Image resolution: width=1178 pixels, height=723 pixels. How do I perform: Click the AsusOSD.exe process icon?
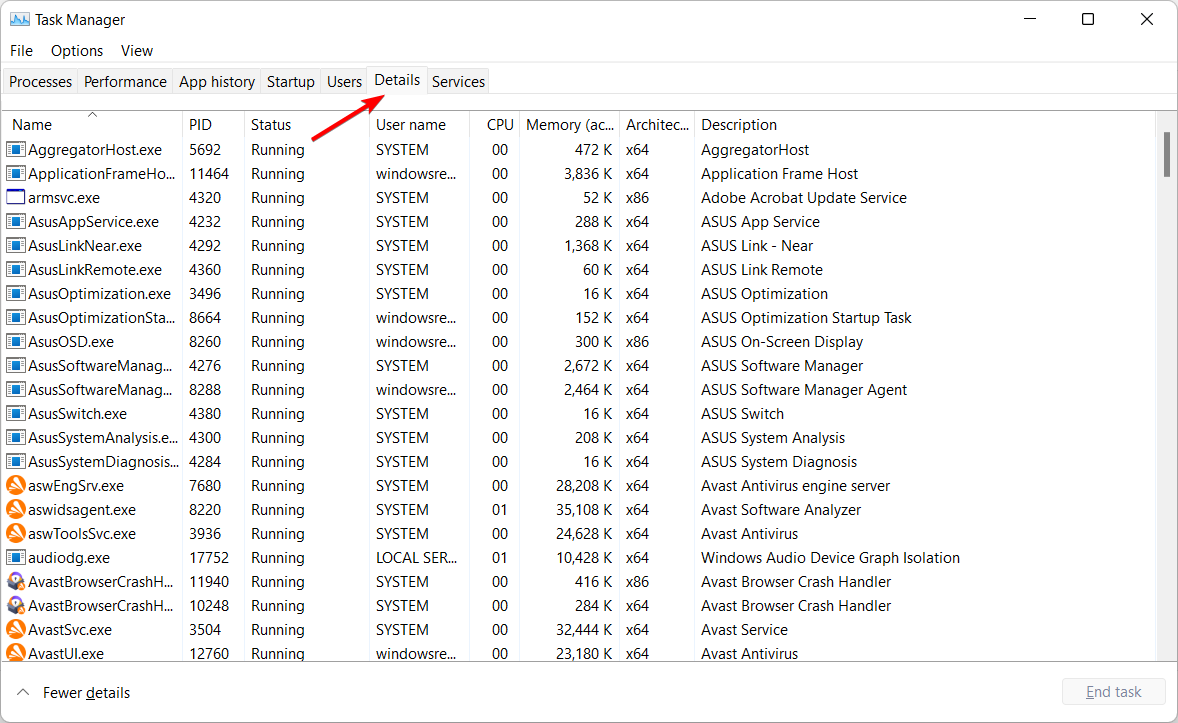[x=16, y=342]
